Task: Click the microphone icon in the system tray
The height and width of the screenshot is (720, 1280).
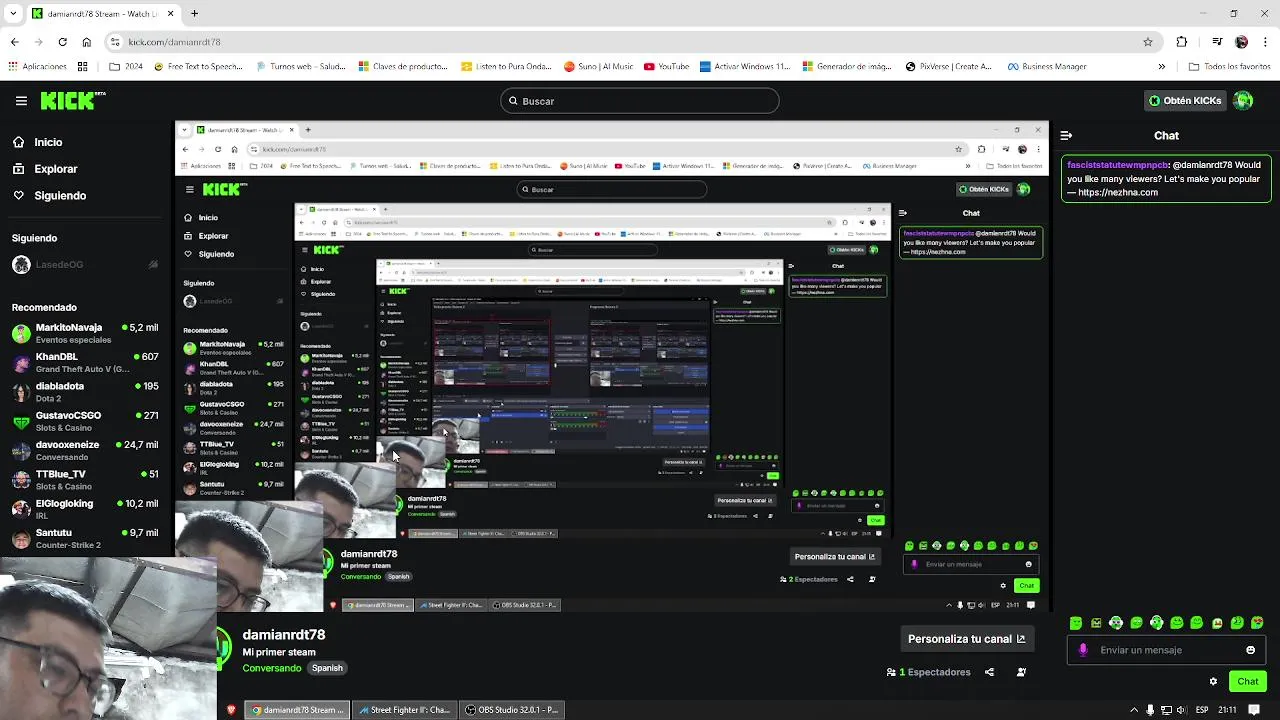Action: pyautogui.click(x=1150, y=710)
